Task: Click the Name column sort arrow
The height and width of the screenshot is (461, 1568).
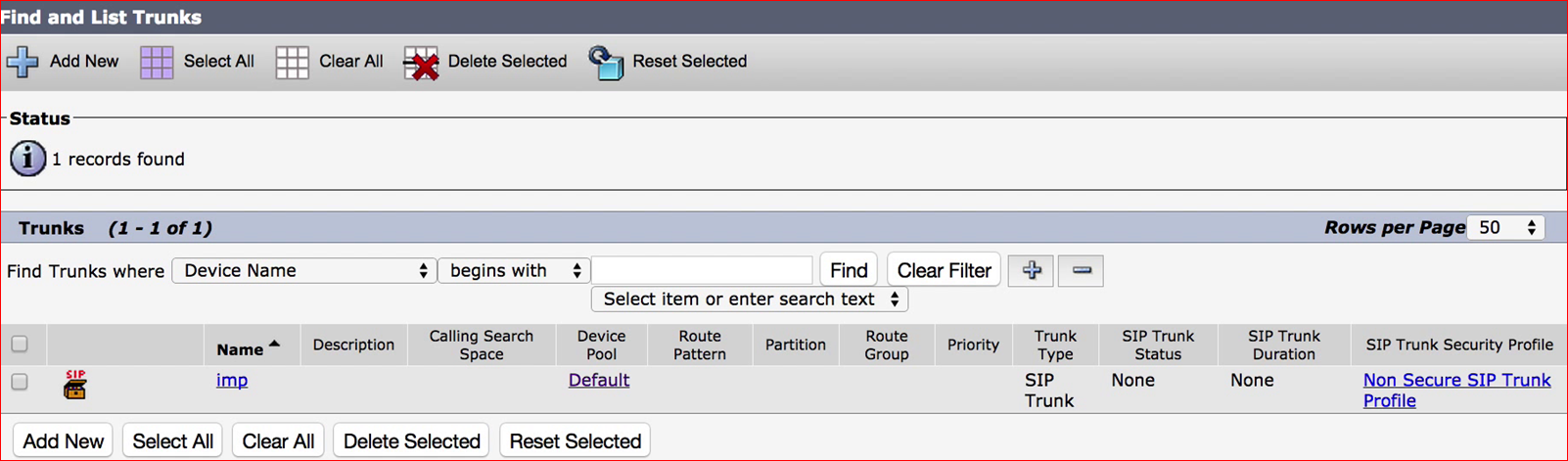Action: point(274,344)
